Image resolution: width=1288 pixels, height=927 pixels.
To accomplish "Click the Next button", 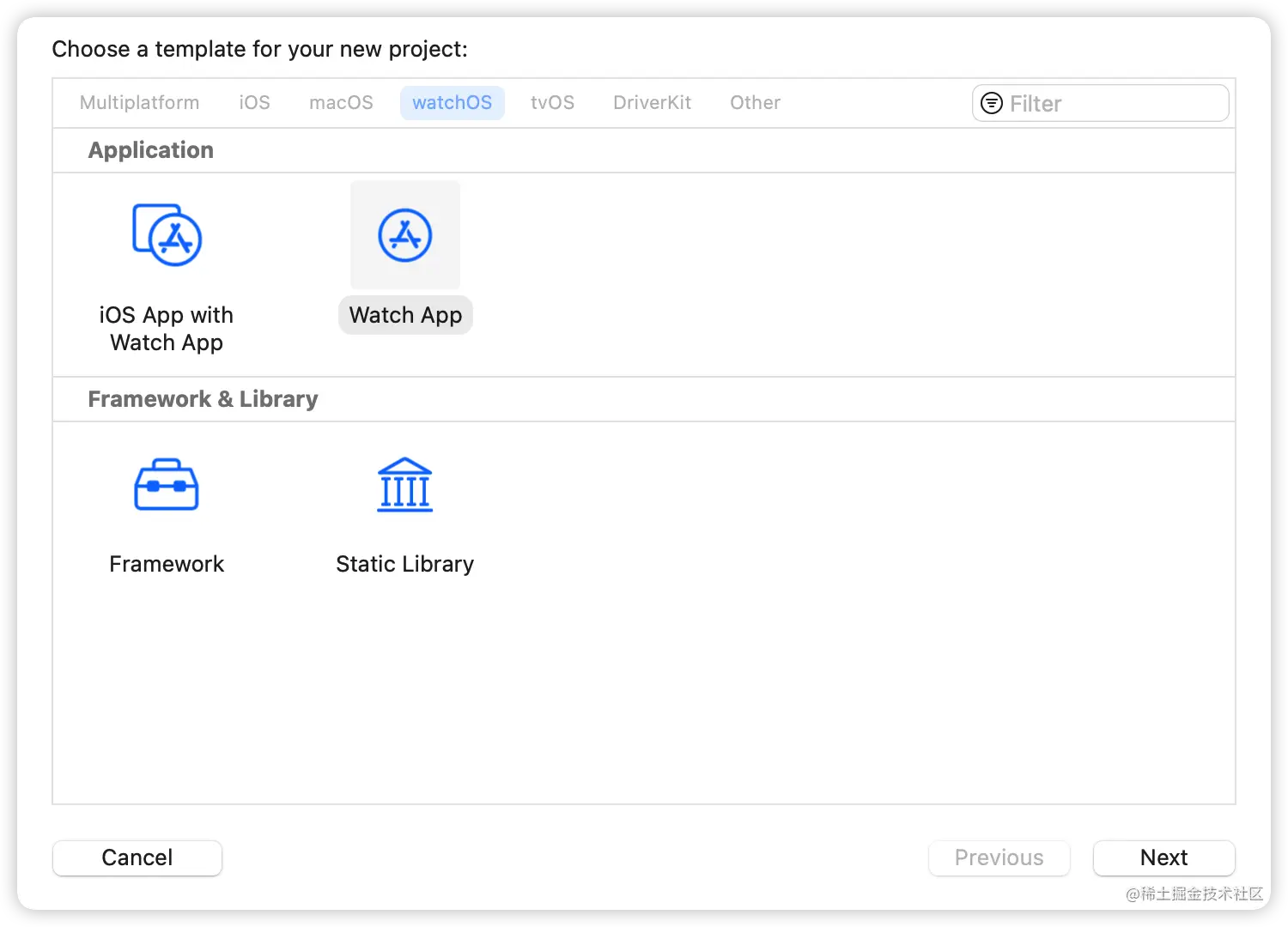I will pyautogui.click(x=1164, y=857).
